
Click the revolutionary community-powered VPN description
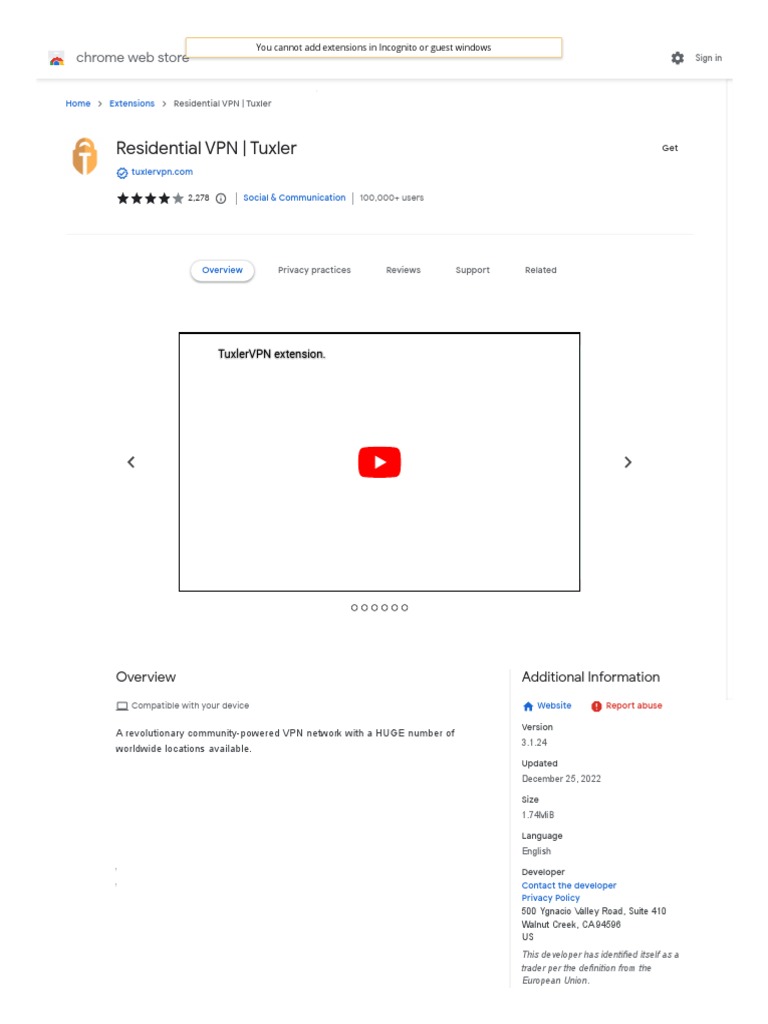[x=285, y=742]
